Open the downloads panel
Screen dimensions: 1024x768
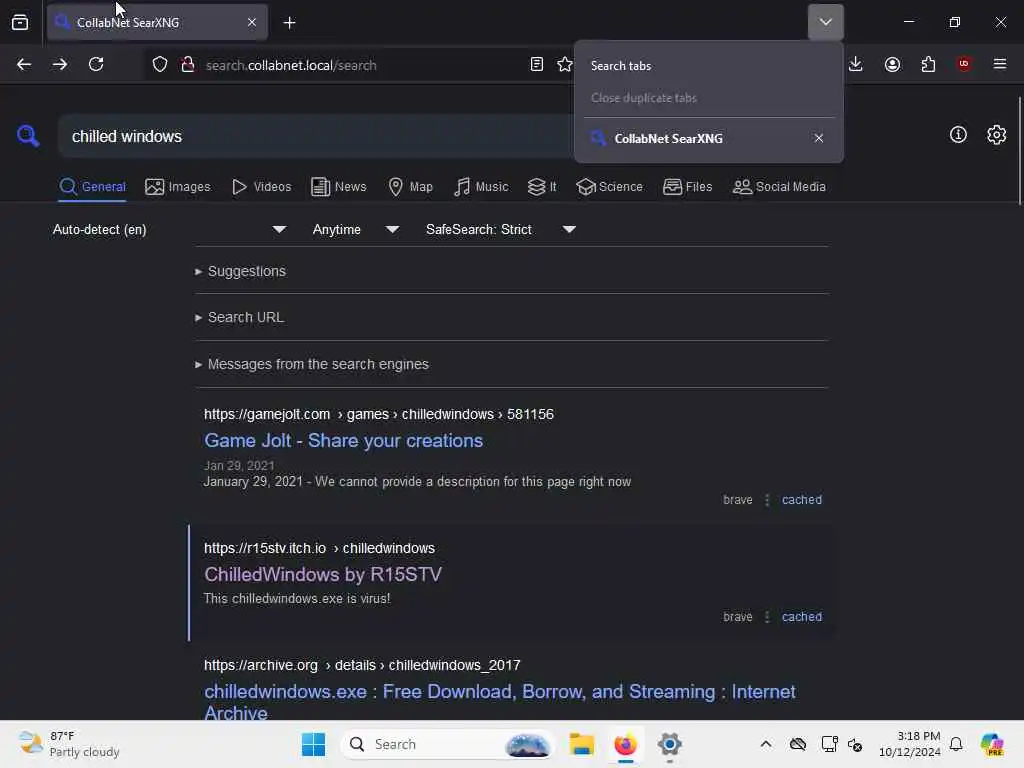pos(856,64)
